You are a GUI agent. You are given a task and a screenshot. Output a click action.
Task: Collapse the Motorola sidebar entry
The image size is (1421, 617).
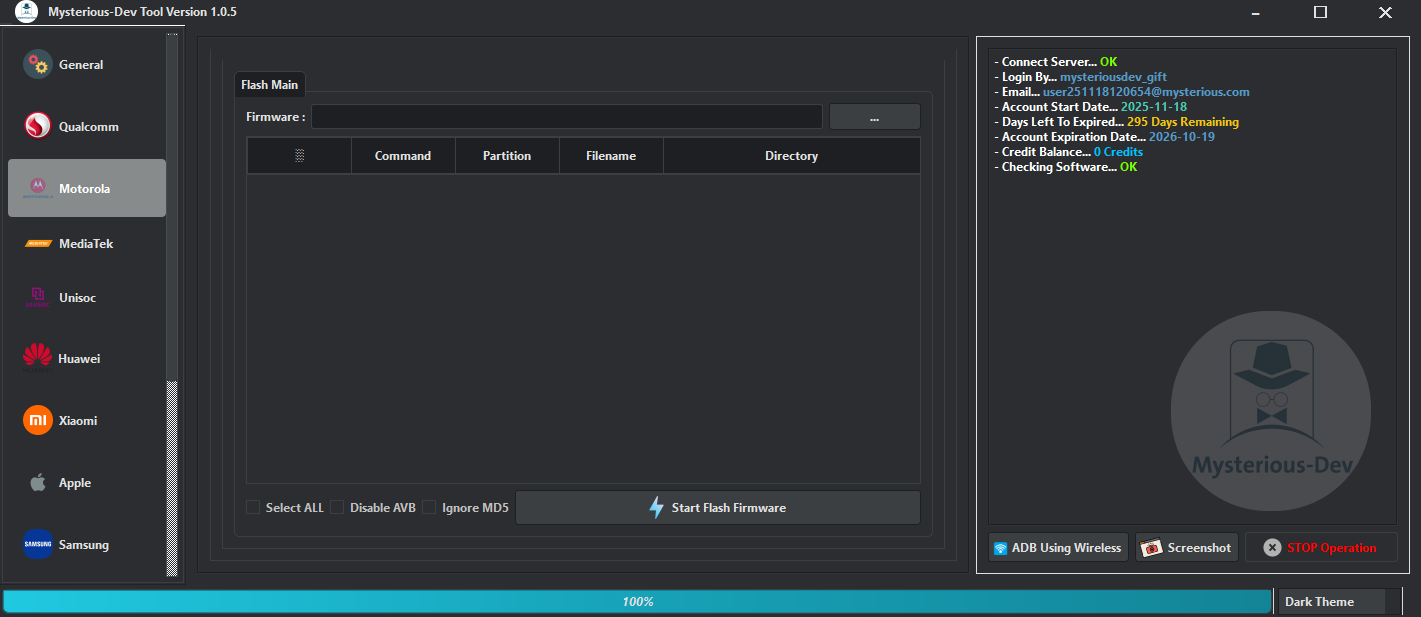pos(86,187)
